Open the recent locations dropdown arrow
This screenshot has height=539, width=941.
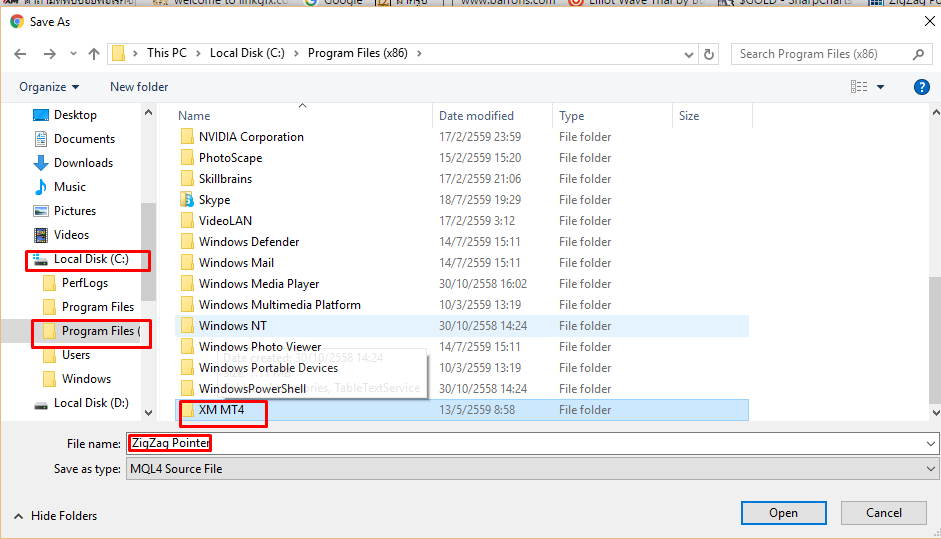point(73,54)
